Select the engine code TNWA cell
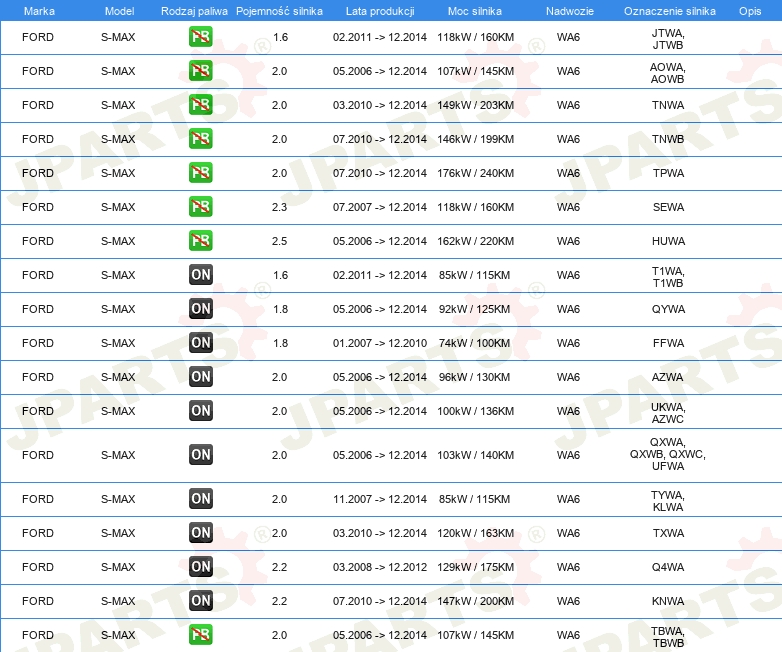 pyautogui.click(x=668, y=105)
